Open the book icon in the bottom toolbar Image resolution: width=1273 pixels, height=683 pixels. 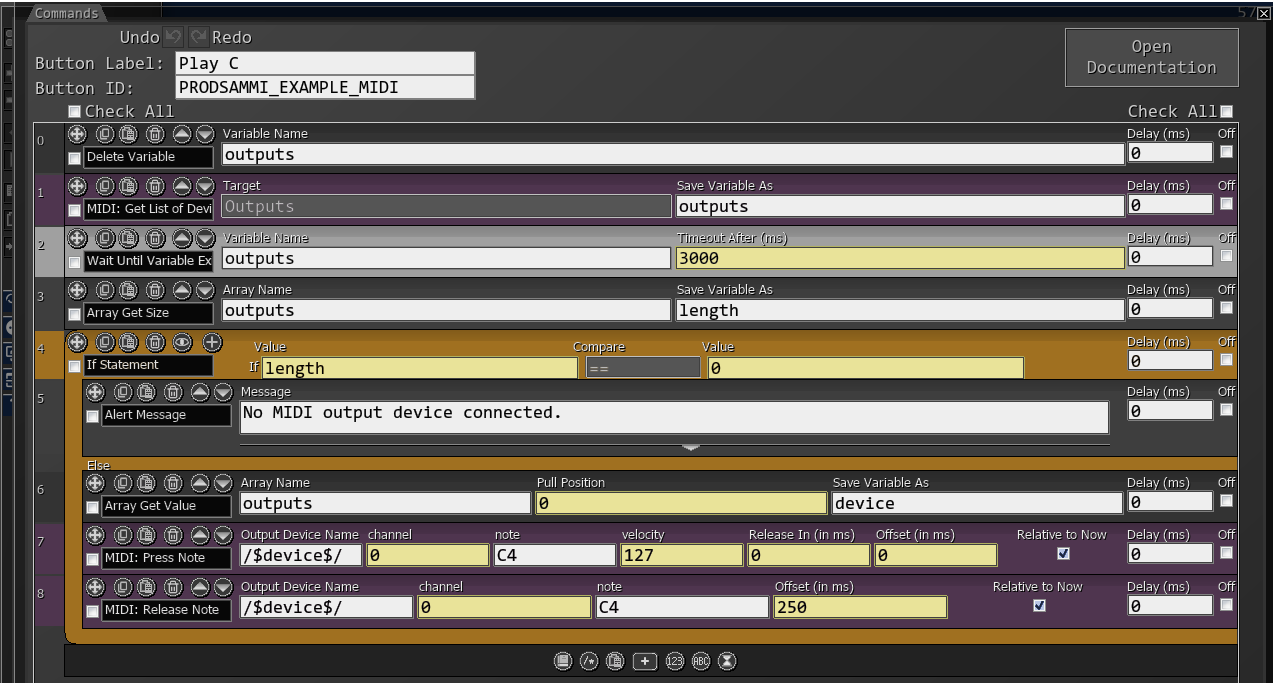pyautogui.click(x=563, y=661)
